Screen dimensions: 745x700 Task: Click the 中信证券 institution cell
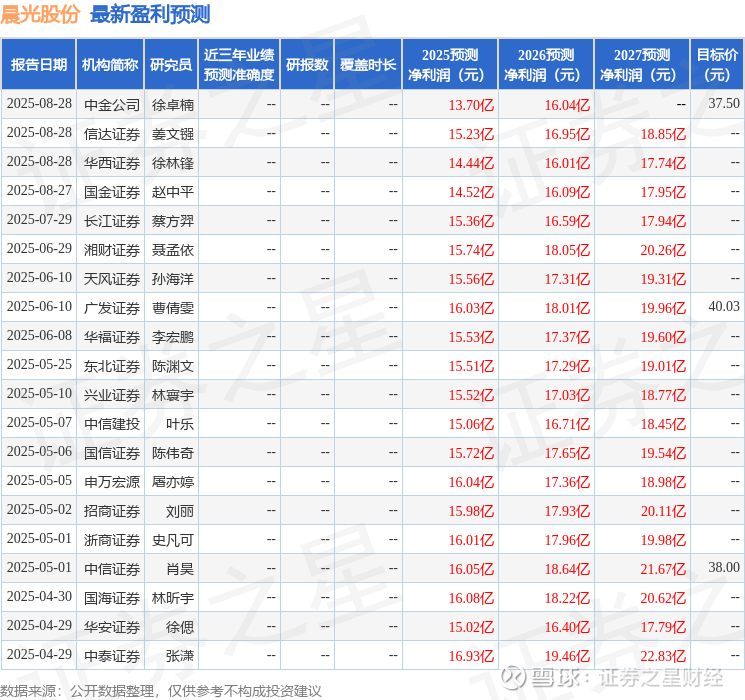(112, 569)
